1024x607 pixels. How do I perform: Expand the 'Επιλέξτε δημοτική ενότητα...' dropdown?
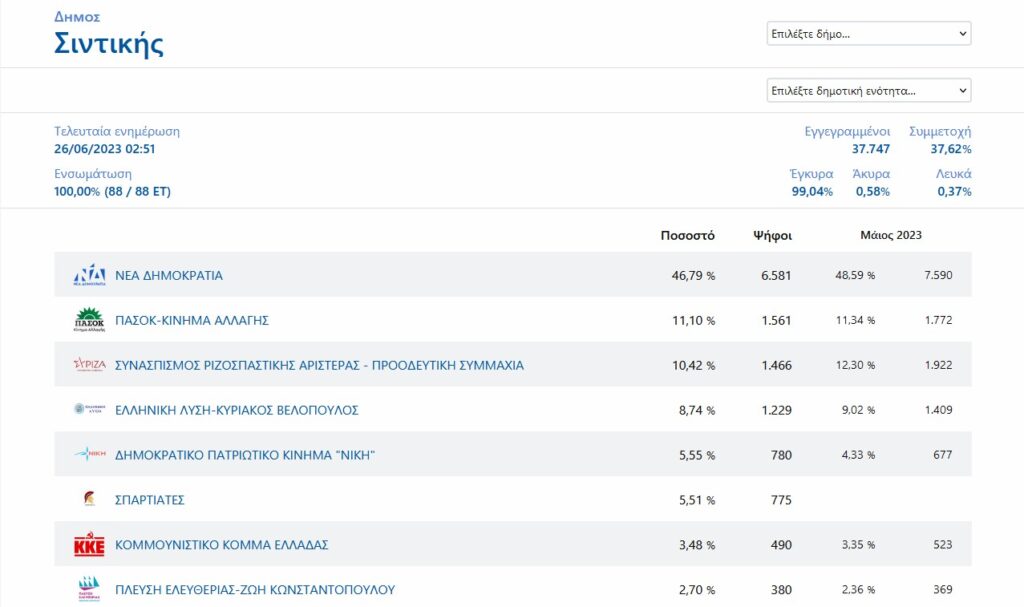(868, 91)
